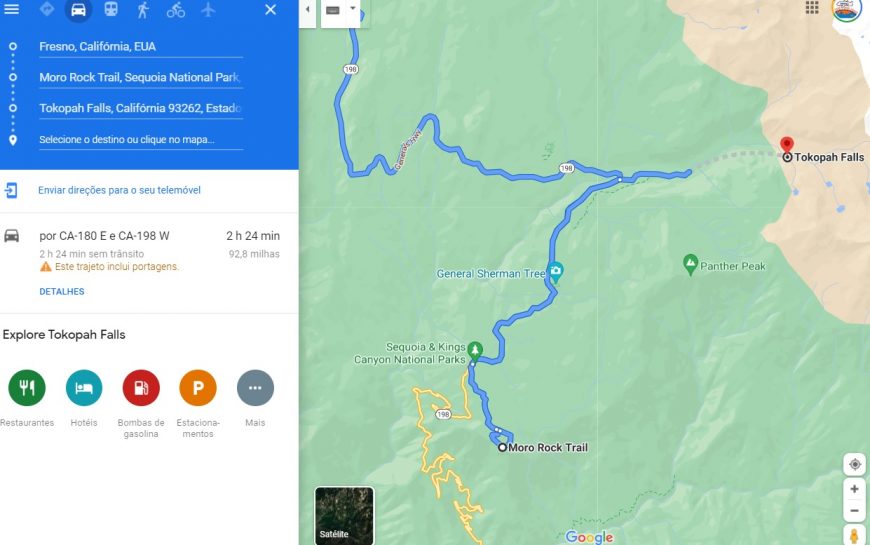The width and height of the screenshot is (870, 545).
Task: Pick flights travel mode airplane icon
Action: [208, 9]
